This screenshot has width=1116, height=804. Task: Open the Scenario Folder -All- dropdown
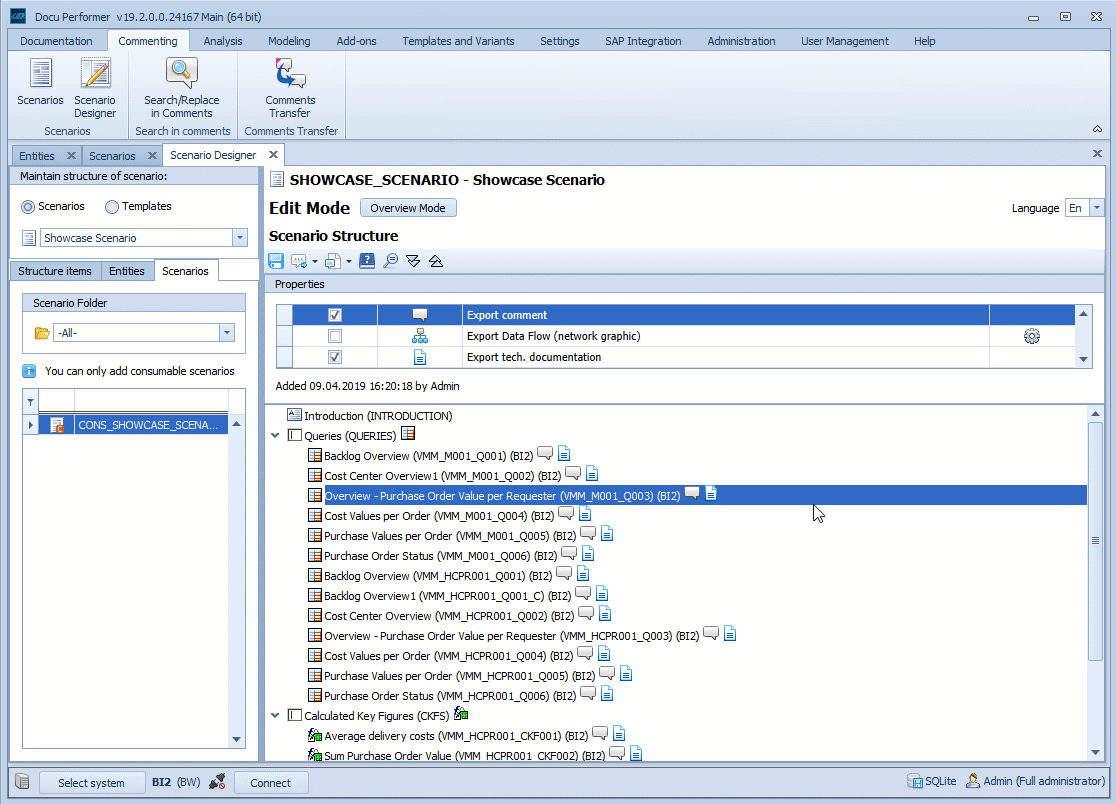coord(227,333)
